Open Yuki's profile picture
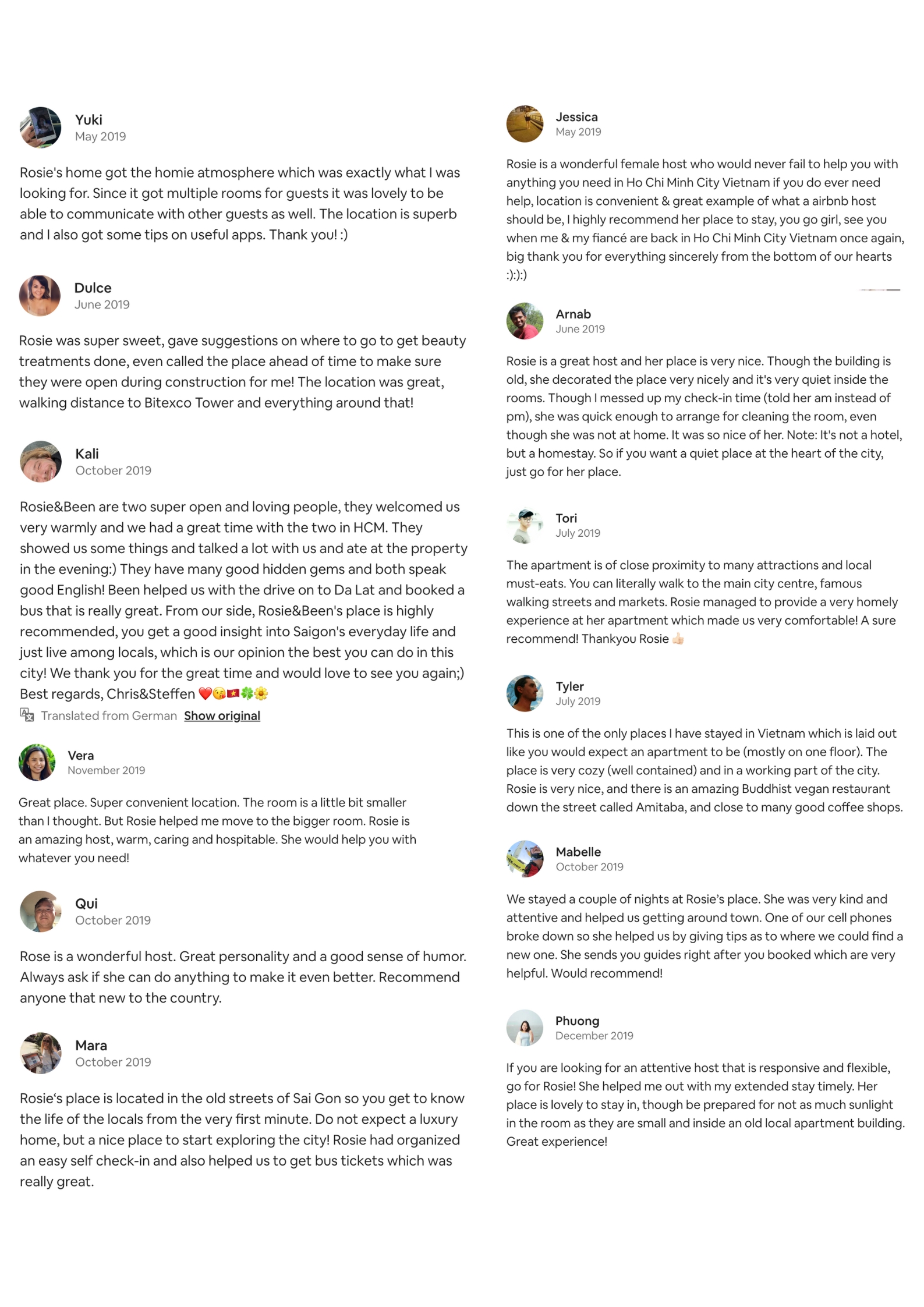 [40, 127]
